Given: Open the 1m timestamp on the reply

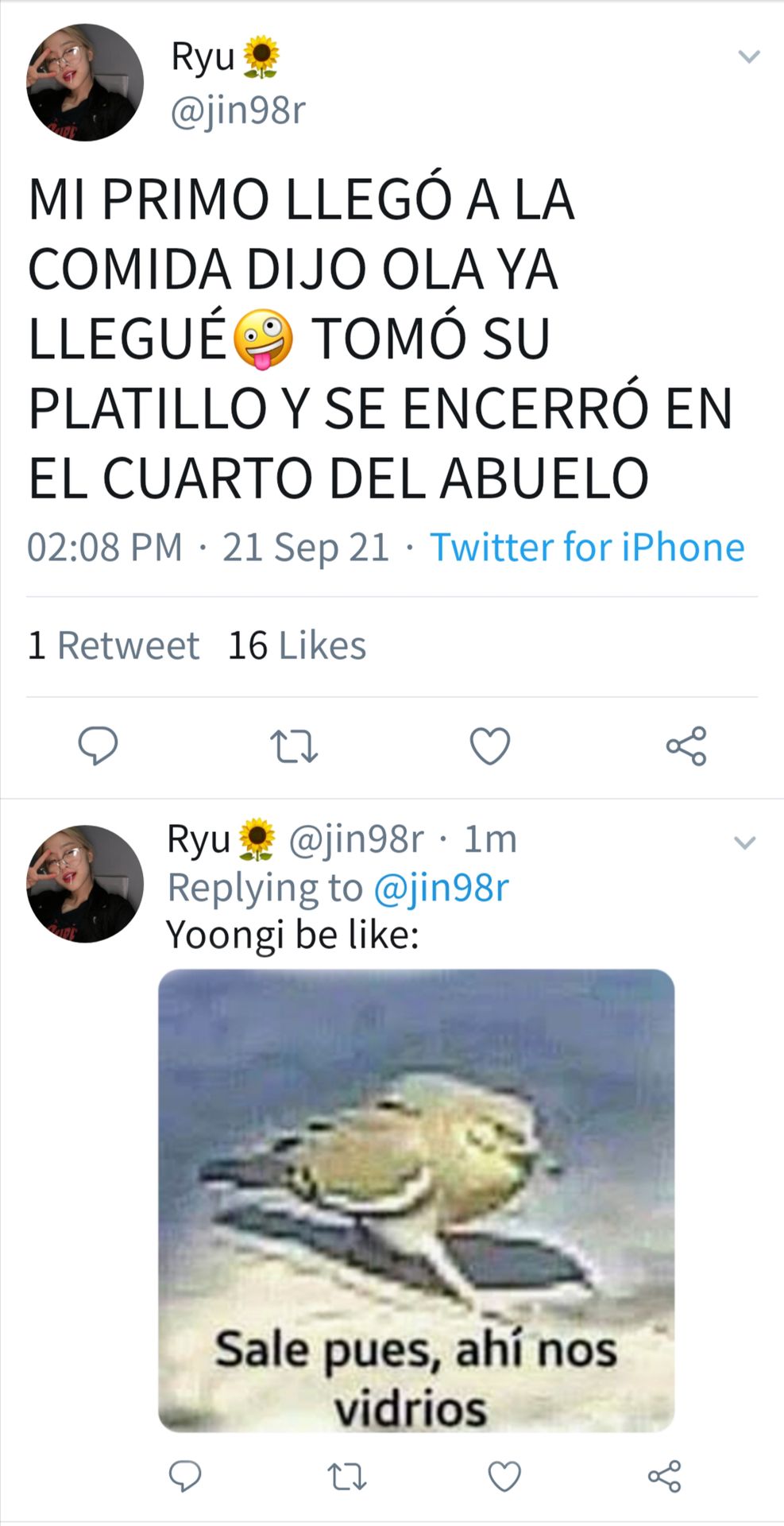Looking at the screenshot, I should 490,839.
